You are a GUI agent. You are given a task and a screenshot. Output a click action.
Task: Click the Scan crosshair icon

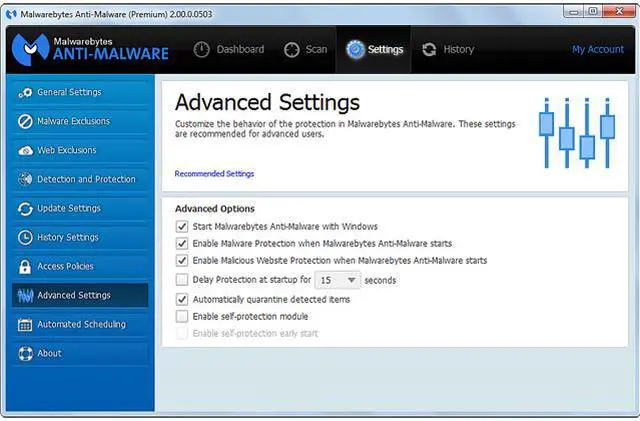click(x=291, y=50)
